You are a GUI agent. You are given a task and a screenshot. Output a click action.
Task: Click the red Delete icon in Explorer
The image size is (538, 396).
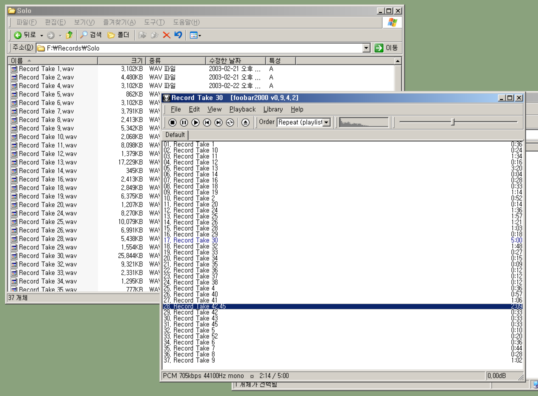pos(166,35)
